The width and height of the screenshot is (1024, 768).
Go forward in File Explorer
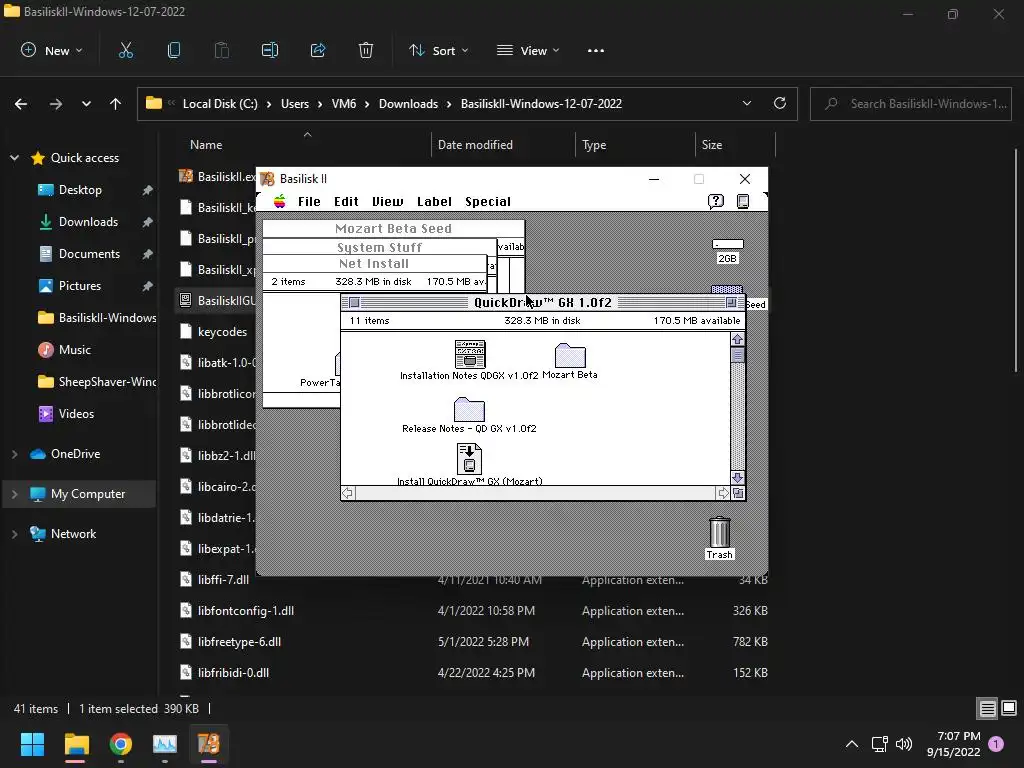point(56,104)
